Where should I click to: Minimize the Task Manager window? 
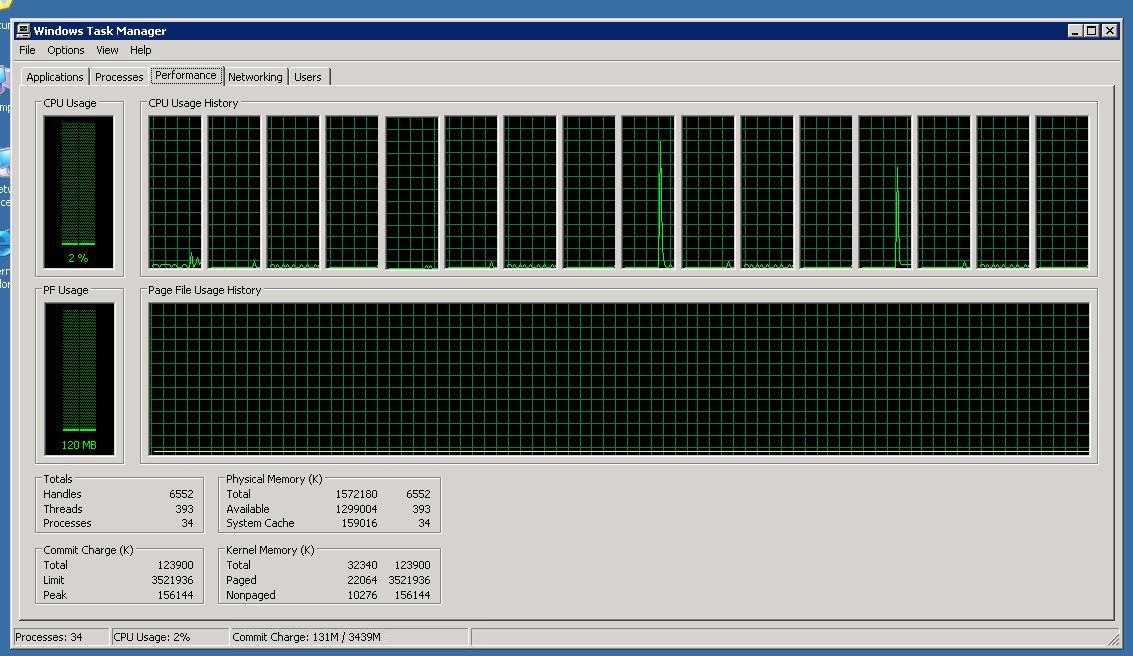click(x=1075, y=31)
